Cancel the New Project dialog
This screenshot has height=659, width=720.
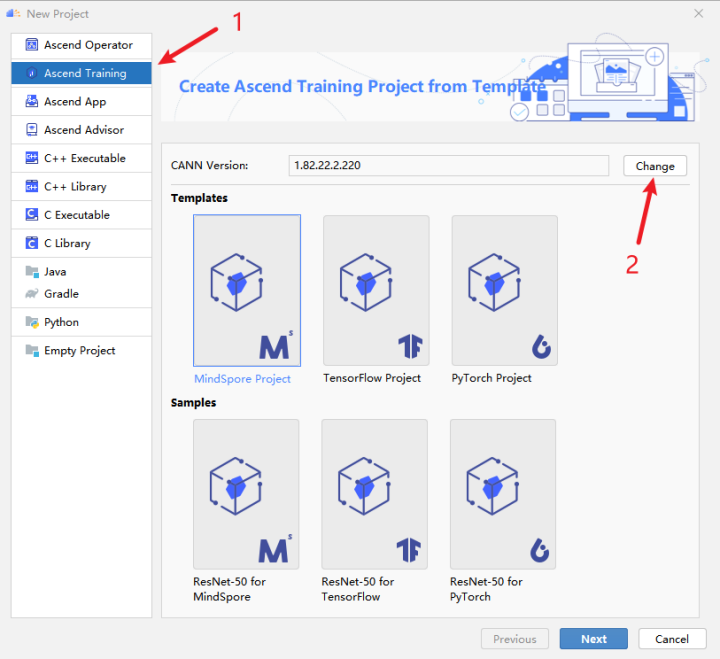[672, 639]
